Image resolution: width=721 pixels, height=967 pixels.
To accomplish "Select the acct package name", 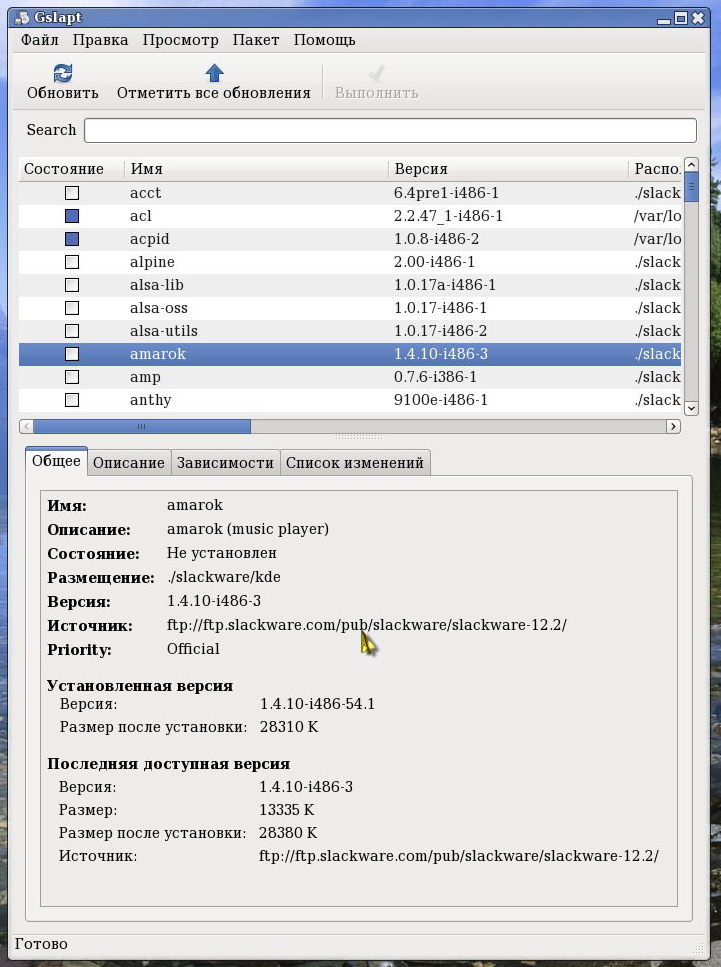I will pyautogui.click(x=145, y=193).
